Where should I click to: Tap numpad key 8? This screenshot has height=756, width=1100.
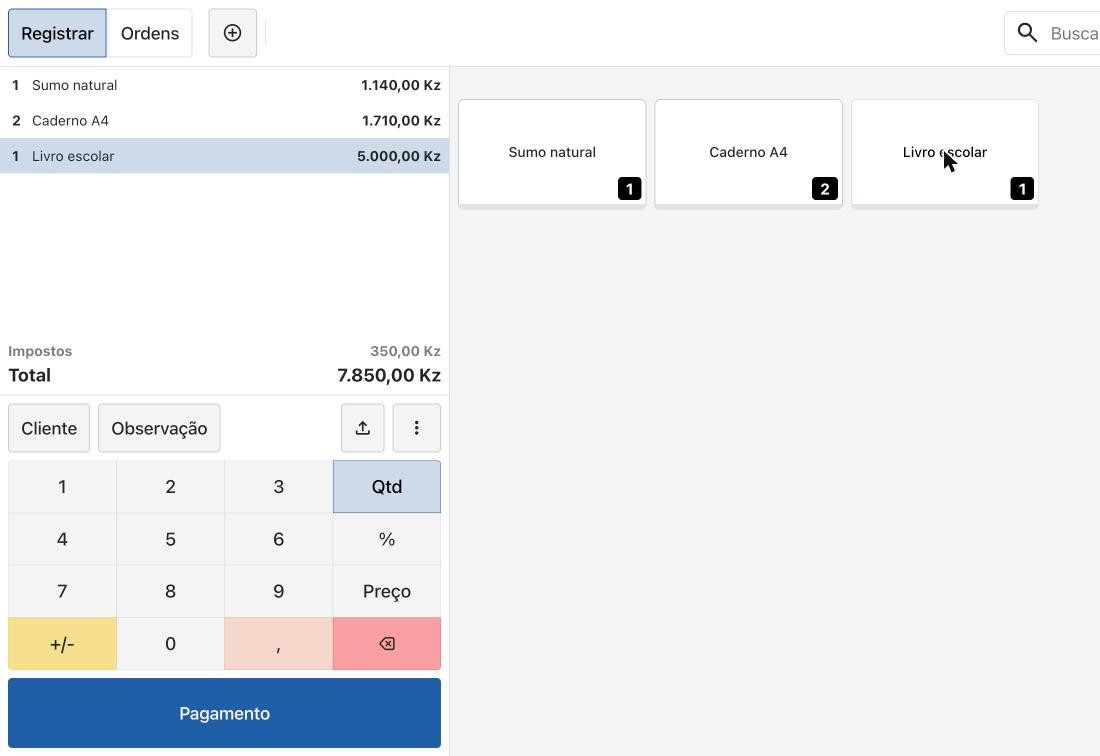170,591
